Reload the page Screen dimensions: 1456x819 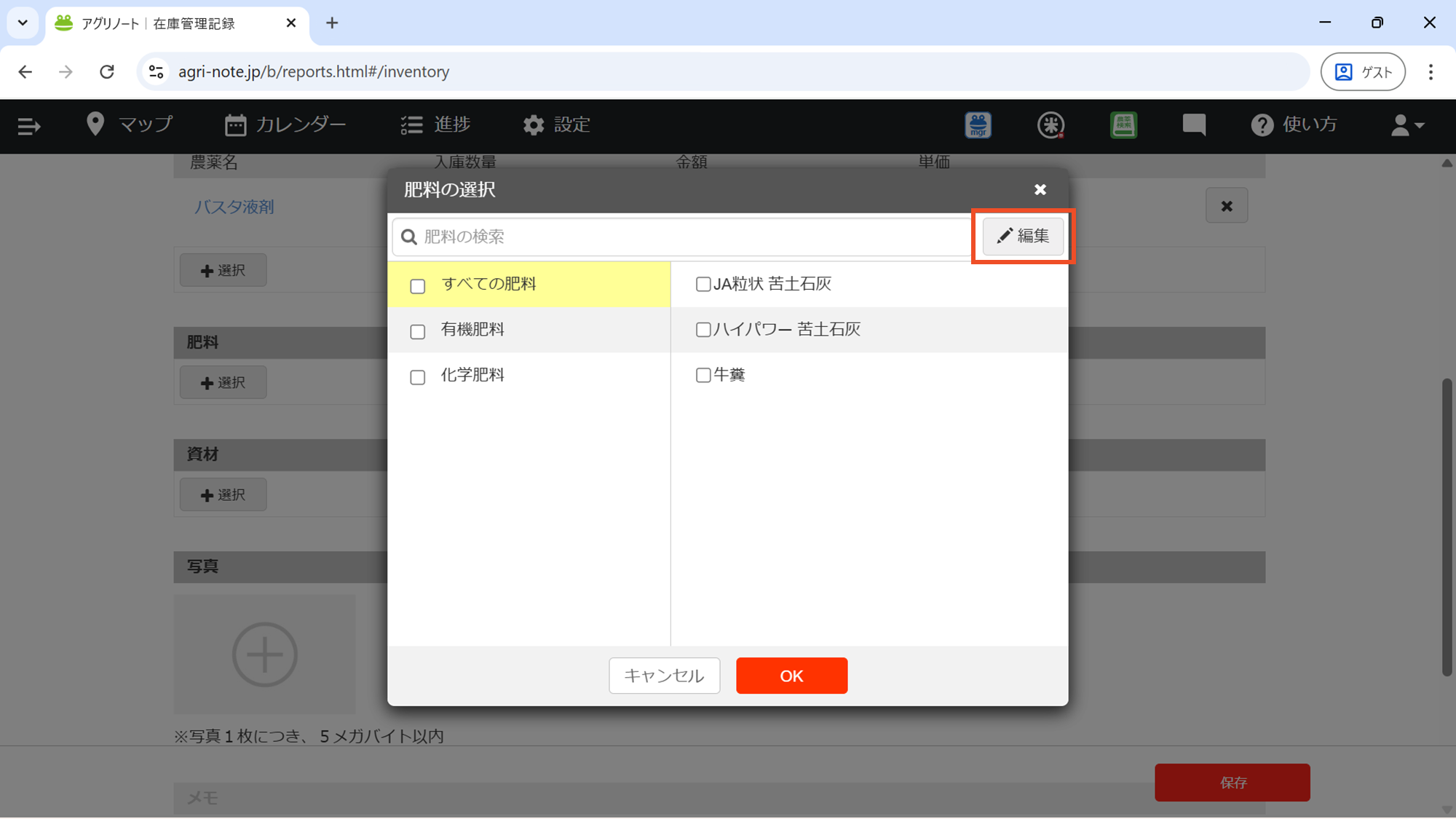[107, 71]
